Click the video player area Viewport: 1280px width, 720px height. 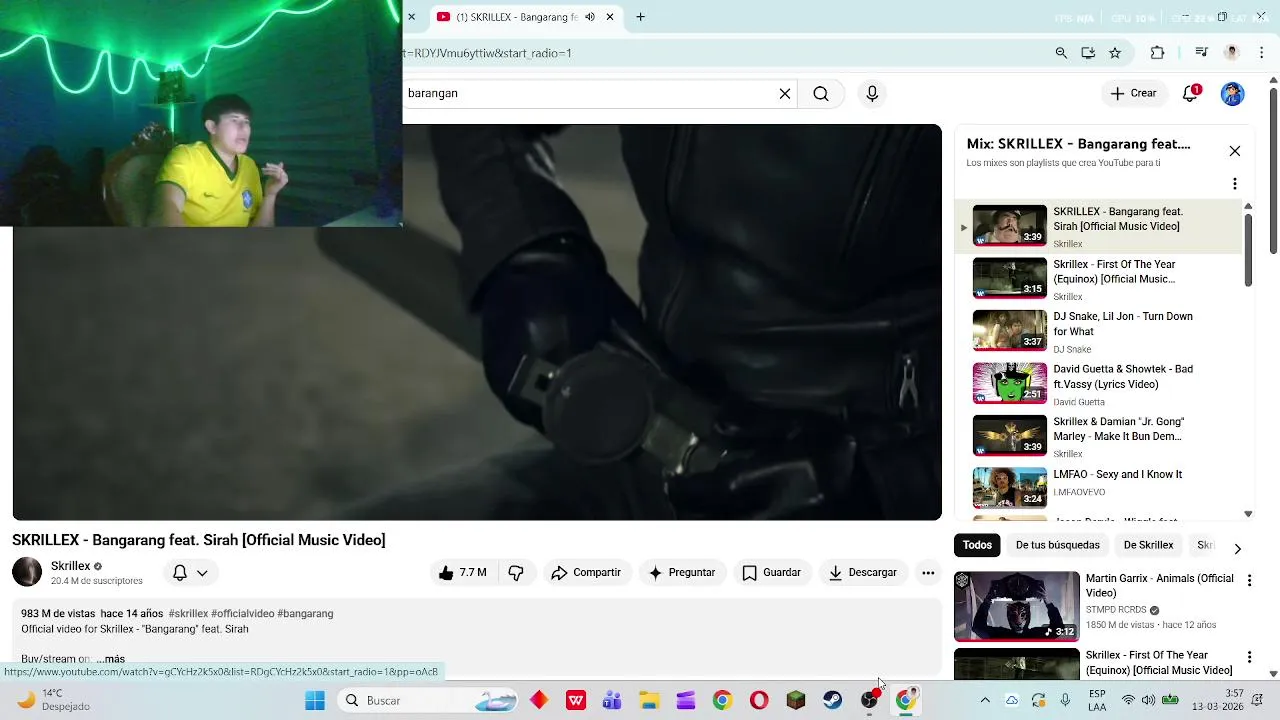click(477, 322)
